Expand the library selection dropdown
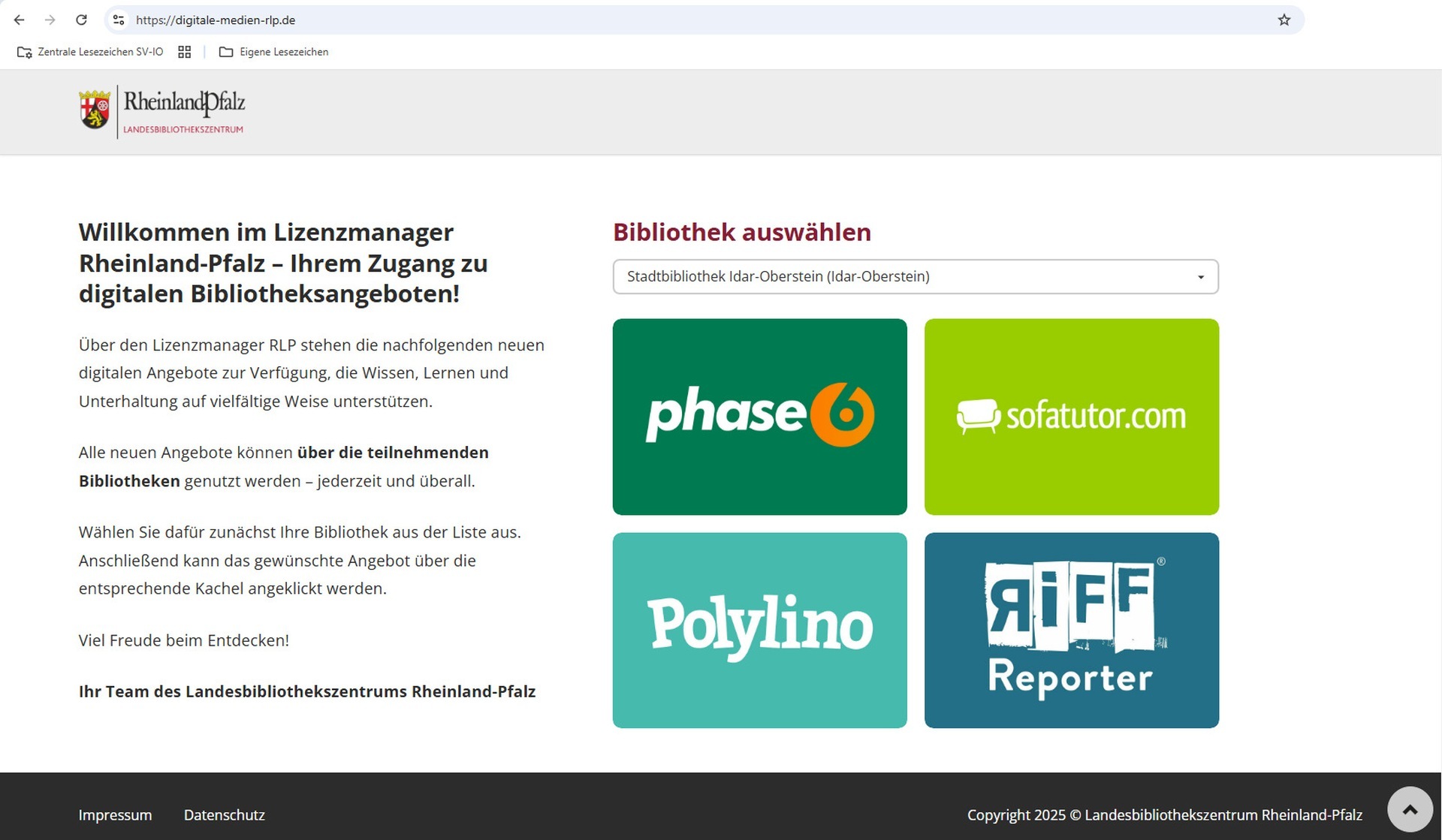Image resolution: width=1442 pixels, height=840 pixels. [1199, 276]
